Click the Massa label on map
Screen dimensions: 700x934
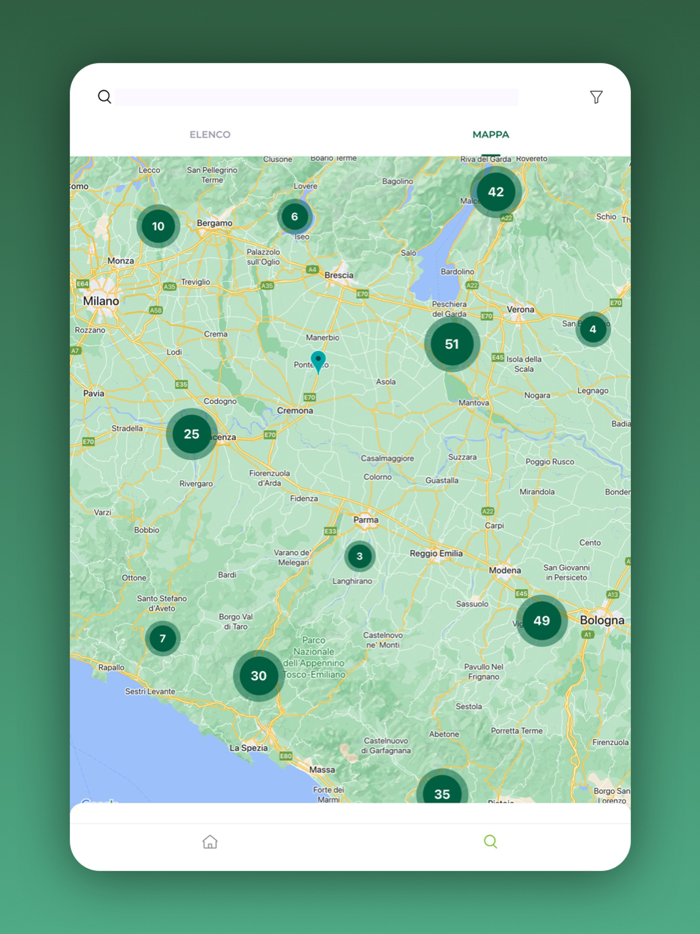tap(322, 770)
